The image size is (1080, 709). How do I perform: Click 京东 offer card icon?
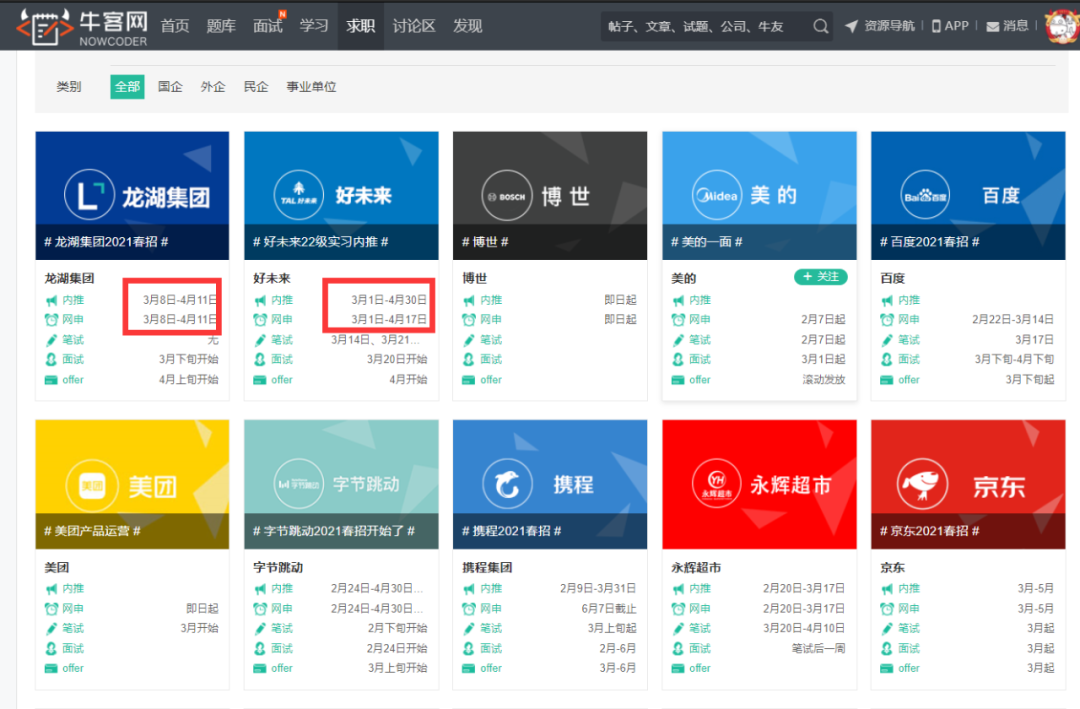(x=886, y=668)
